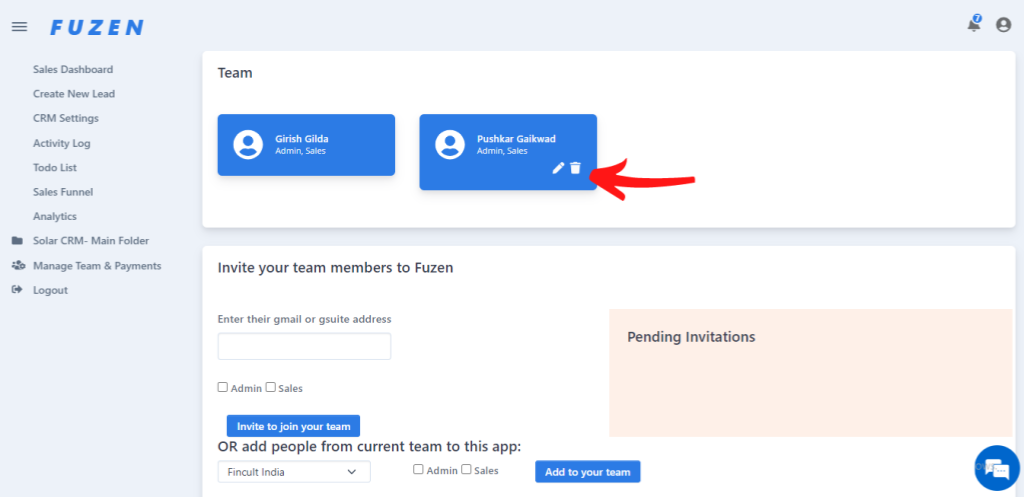Open Analytics in the sidebar
Screen dimensions: 1024x497
click(55, 216)
